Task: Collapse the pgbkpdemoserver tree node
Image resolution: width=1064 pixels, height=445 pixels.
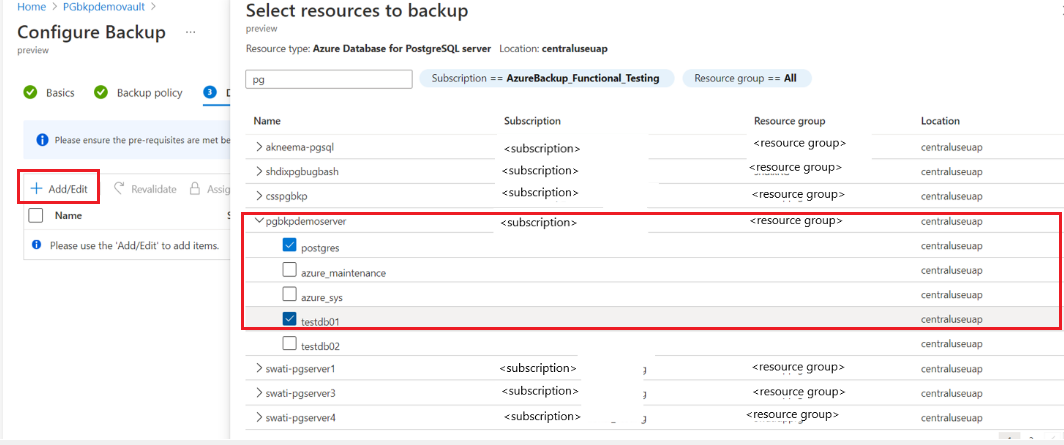Action: (259, 221)
